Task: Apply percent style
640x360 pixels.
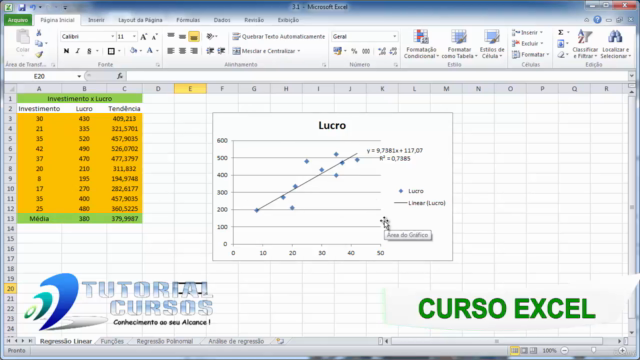Action: tap(354, 51)
